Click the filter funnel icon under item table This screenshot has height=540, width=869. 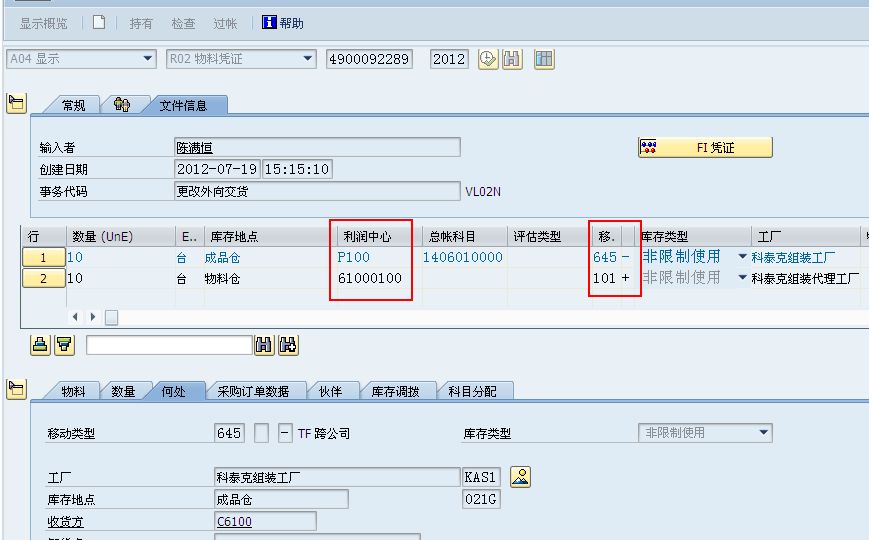[64, 345]
